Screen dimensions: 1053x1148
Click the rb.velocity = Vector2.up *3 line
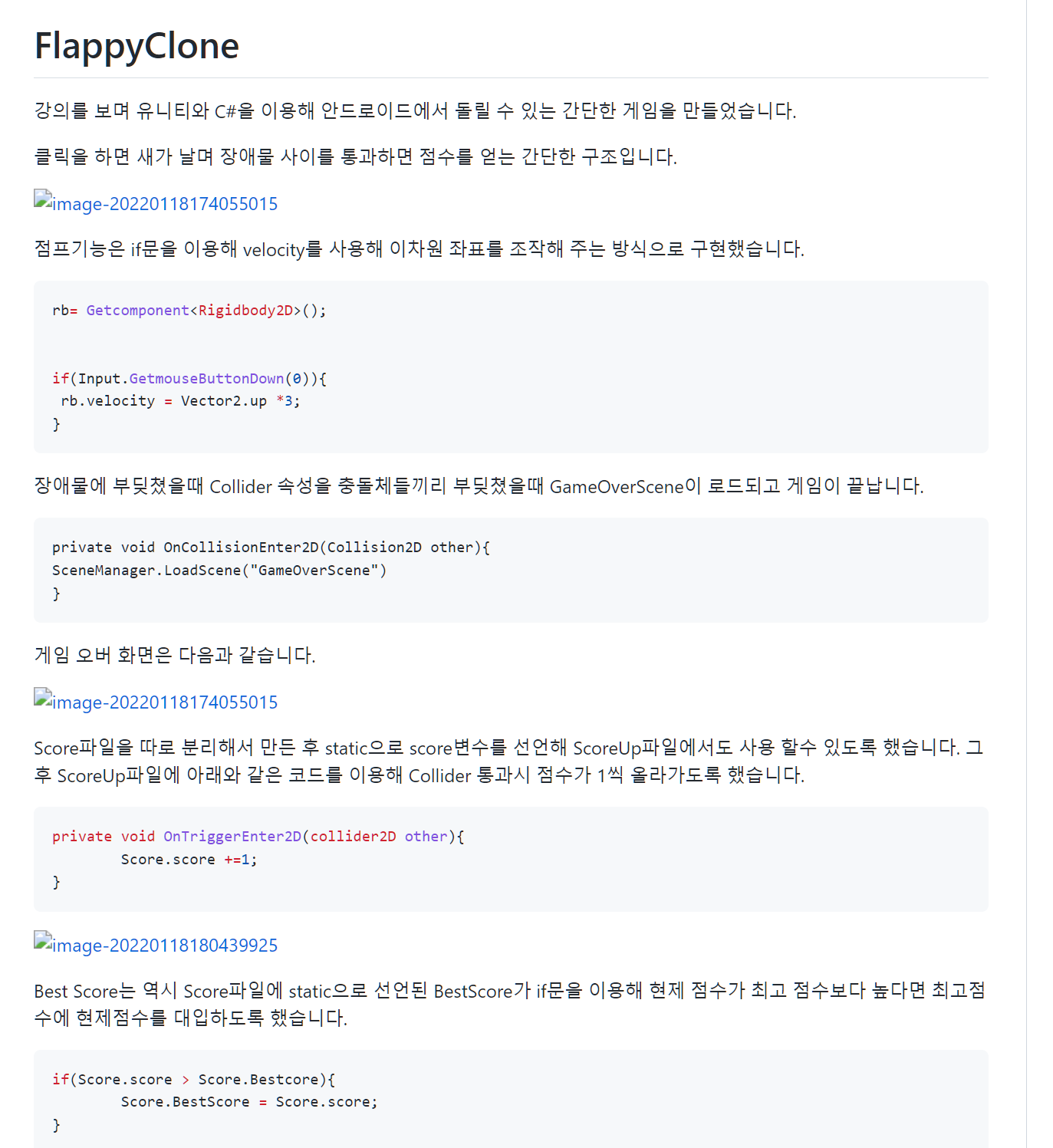coord(180,401)
